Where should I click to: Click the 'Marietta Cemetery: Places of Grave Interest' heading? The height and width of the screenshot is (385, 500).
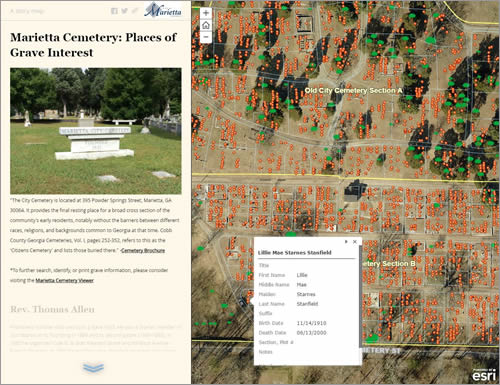[x=93, y=45]
